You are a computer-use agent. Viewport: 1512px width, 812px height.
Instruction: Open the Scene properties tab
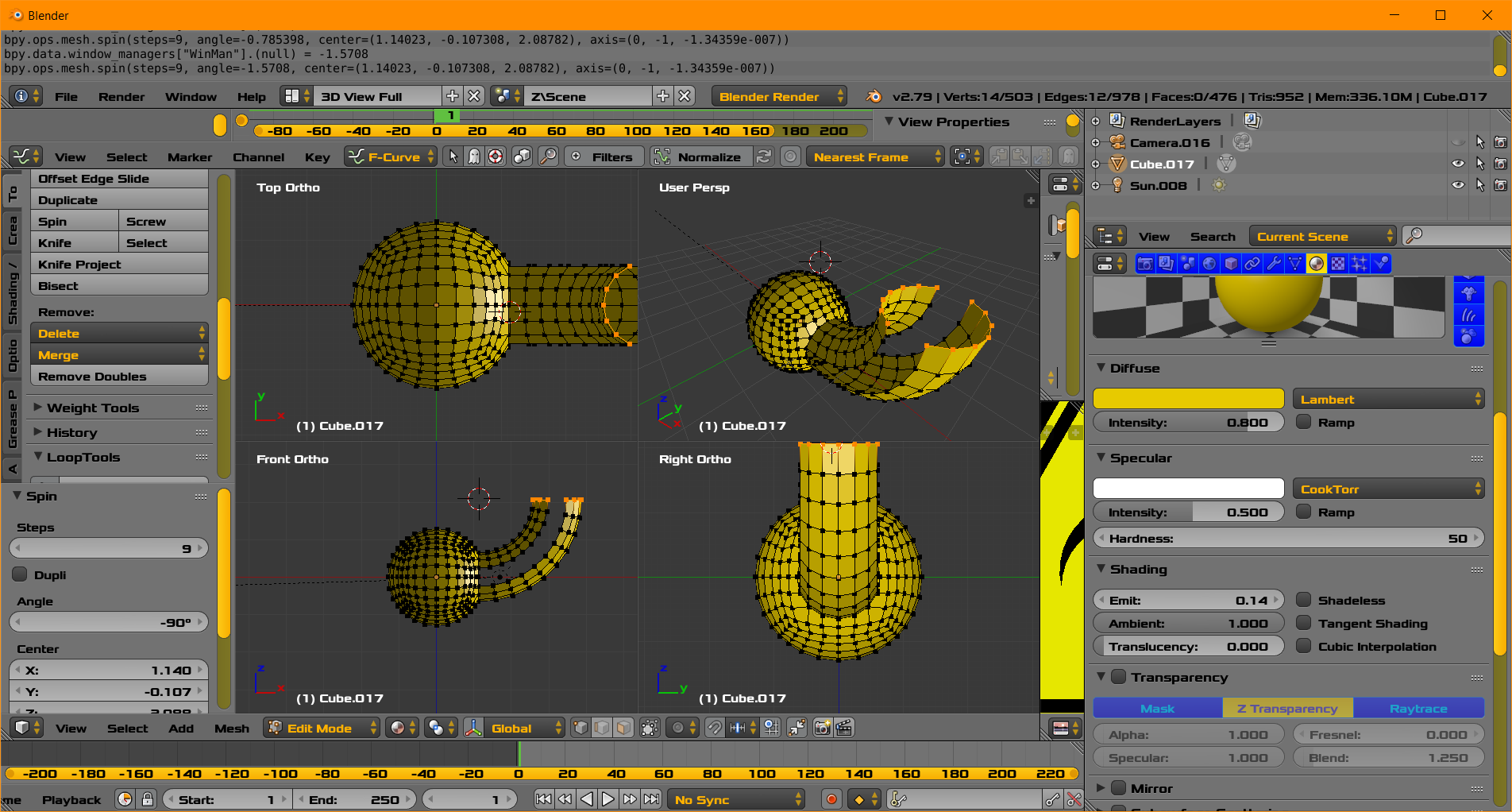pos(1188,264)
